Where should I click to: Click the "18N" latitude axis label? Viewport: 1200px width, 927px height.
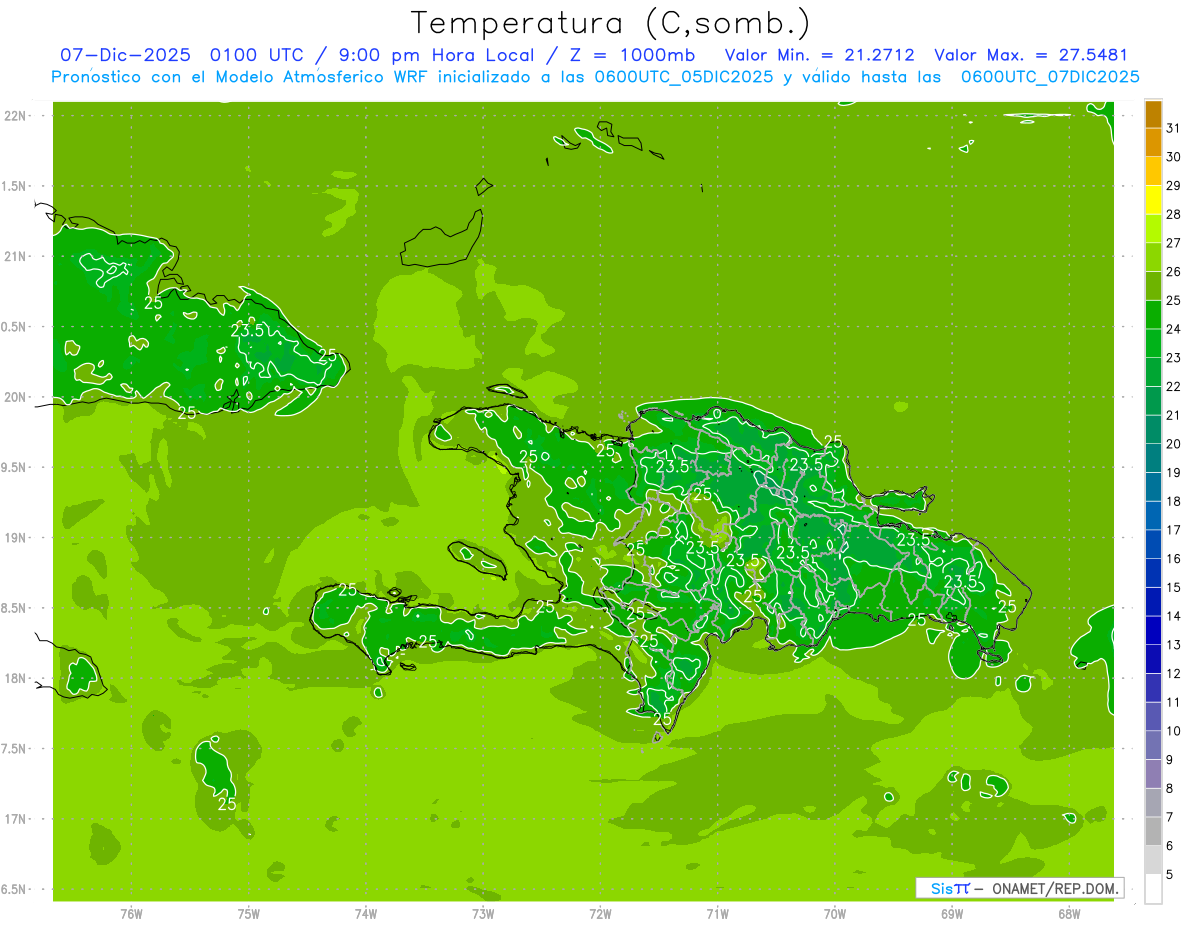(16, 678)
